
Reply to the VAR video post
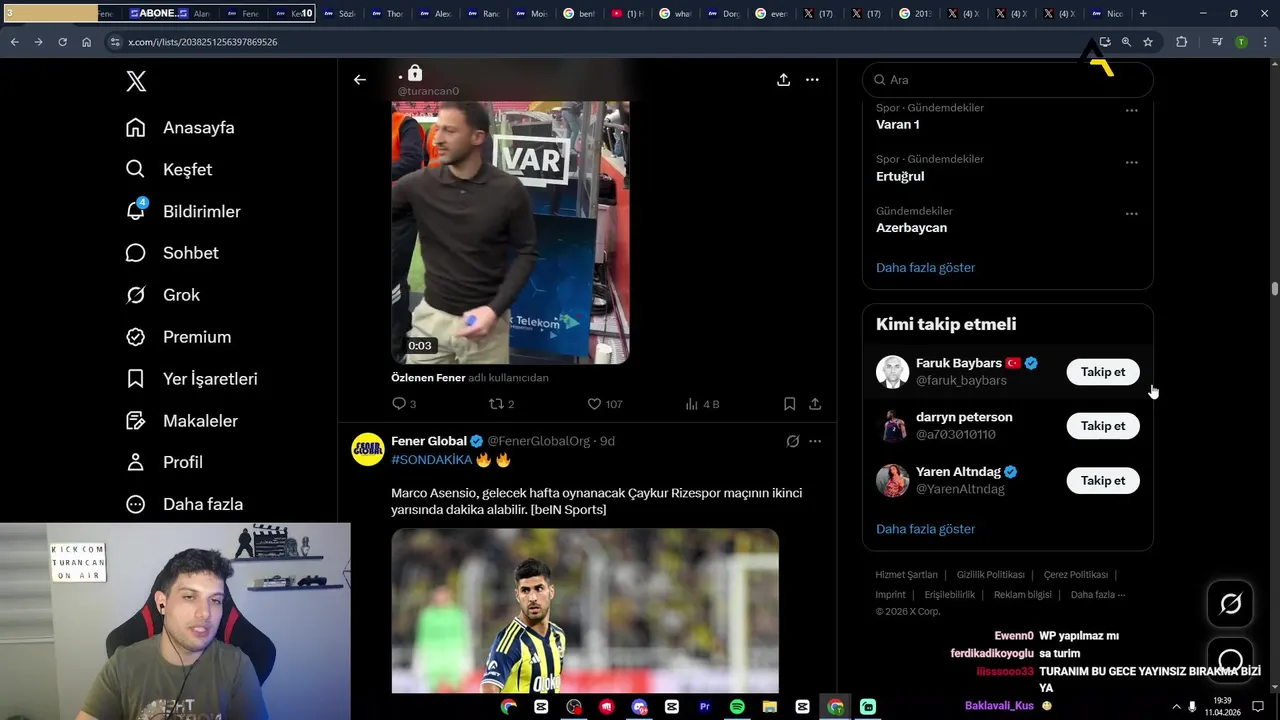click(404, 404)
